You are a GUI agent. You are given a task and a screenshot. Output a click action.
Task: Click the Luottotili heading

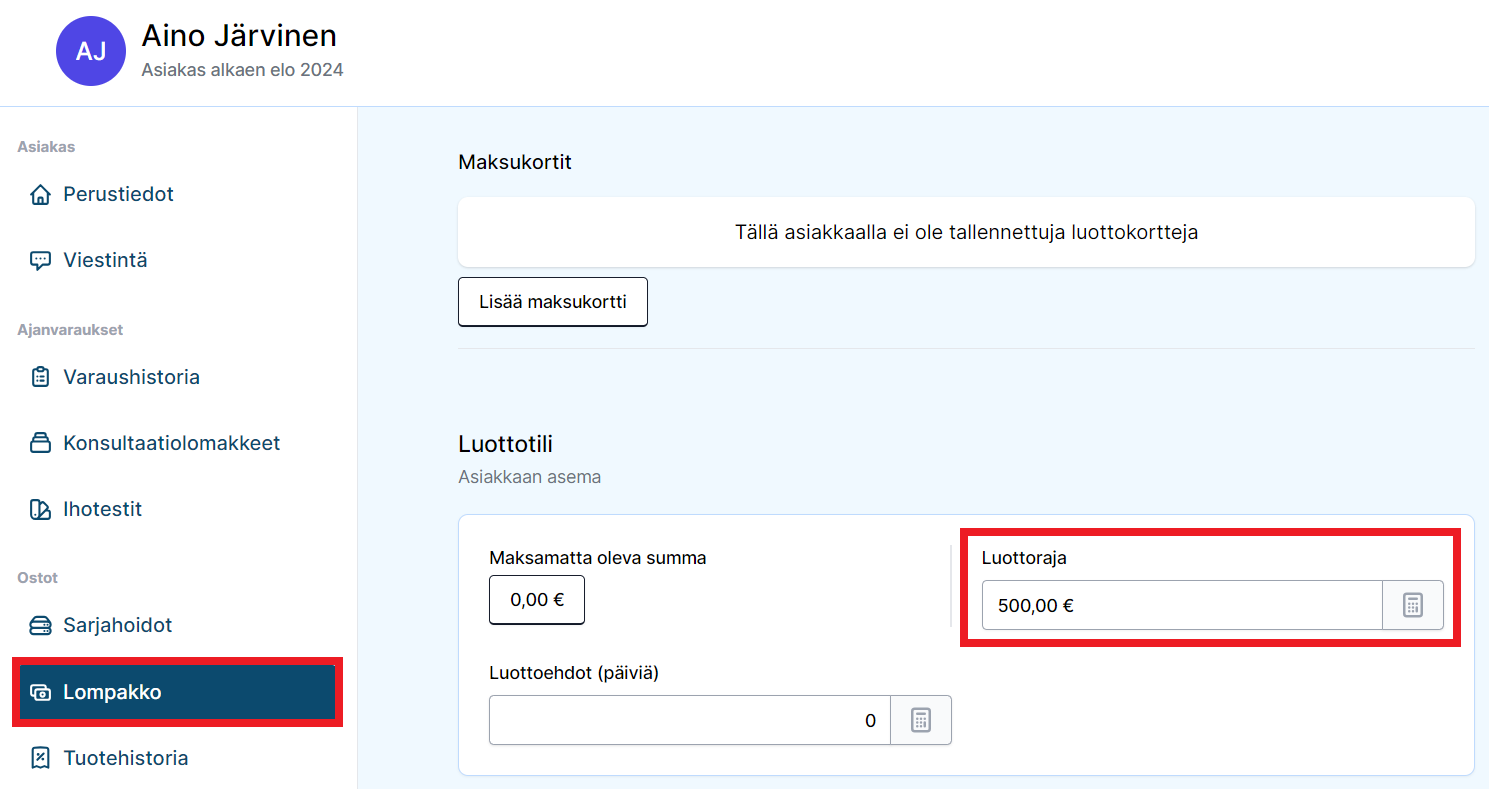pyautogui.click(x=505, y=443)
